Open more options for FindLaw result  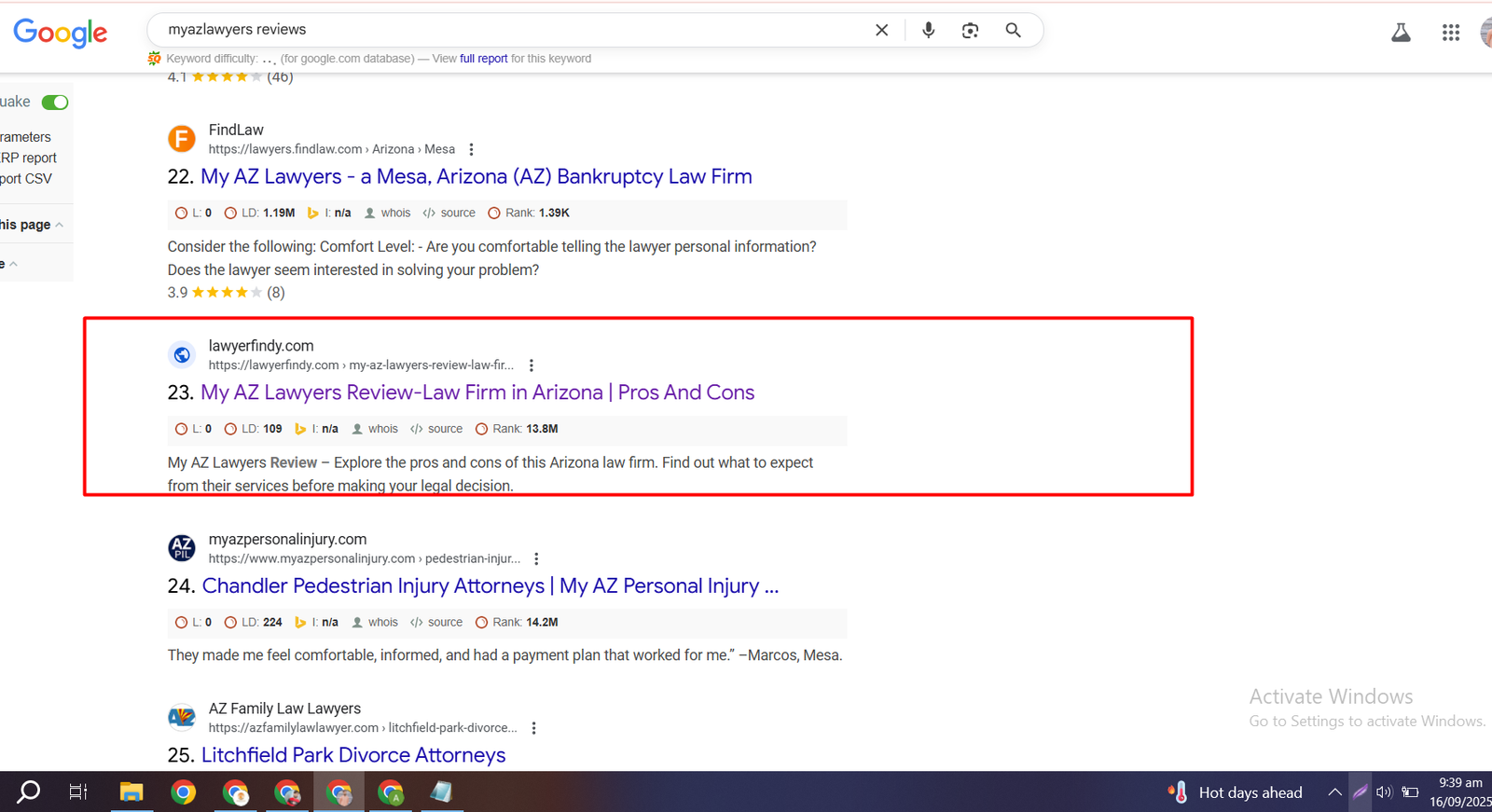pyautogui.click(x=472, y=149)
